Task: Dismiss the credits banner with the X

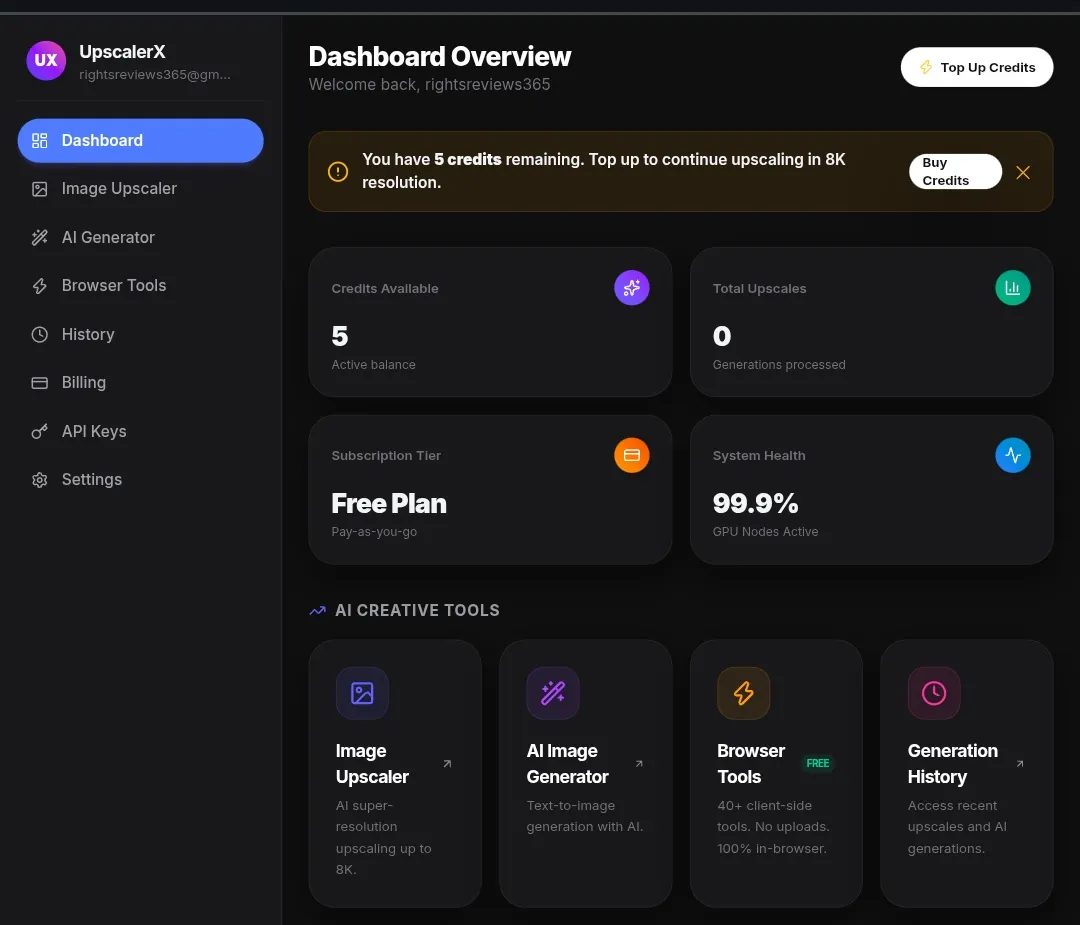Action: [1023, 172]
